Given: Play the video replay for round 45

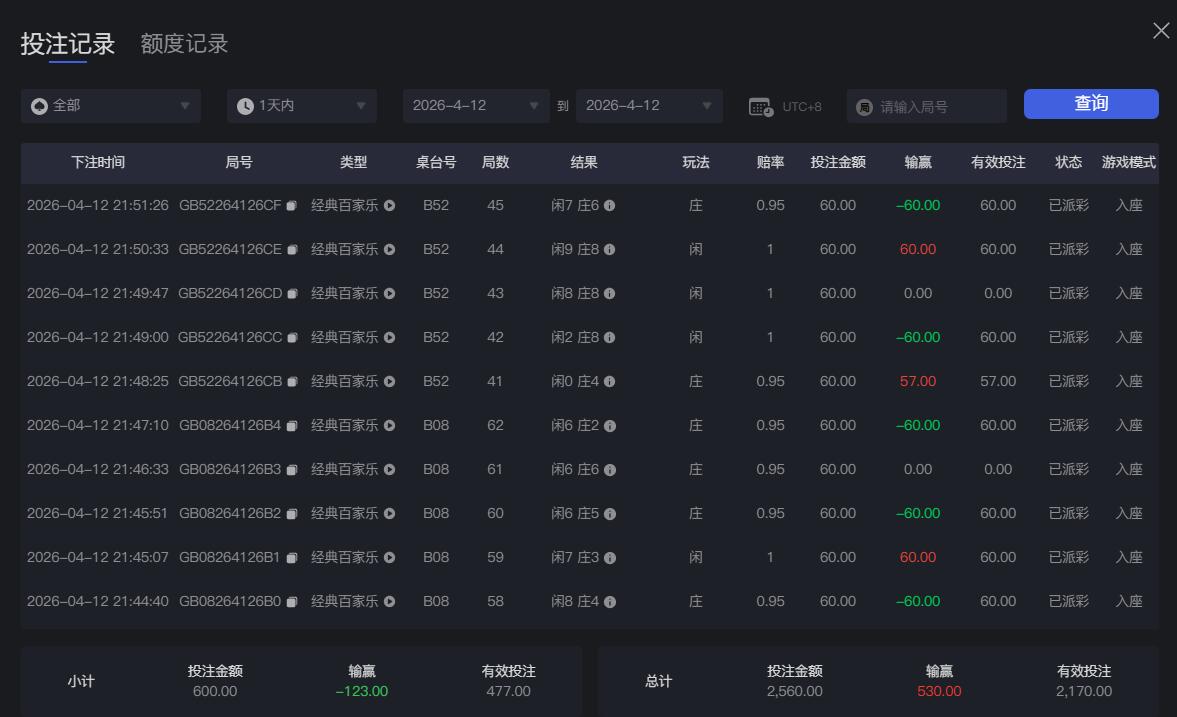Looking at the screenshot, I should tap(390, 205).
